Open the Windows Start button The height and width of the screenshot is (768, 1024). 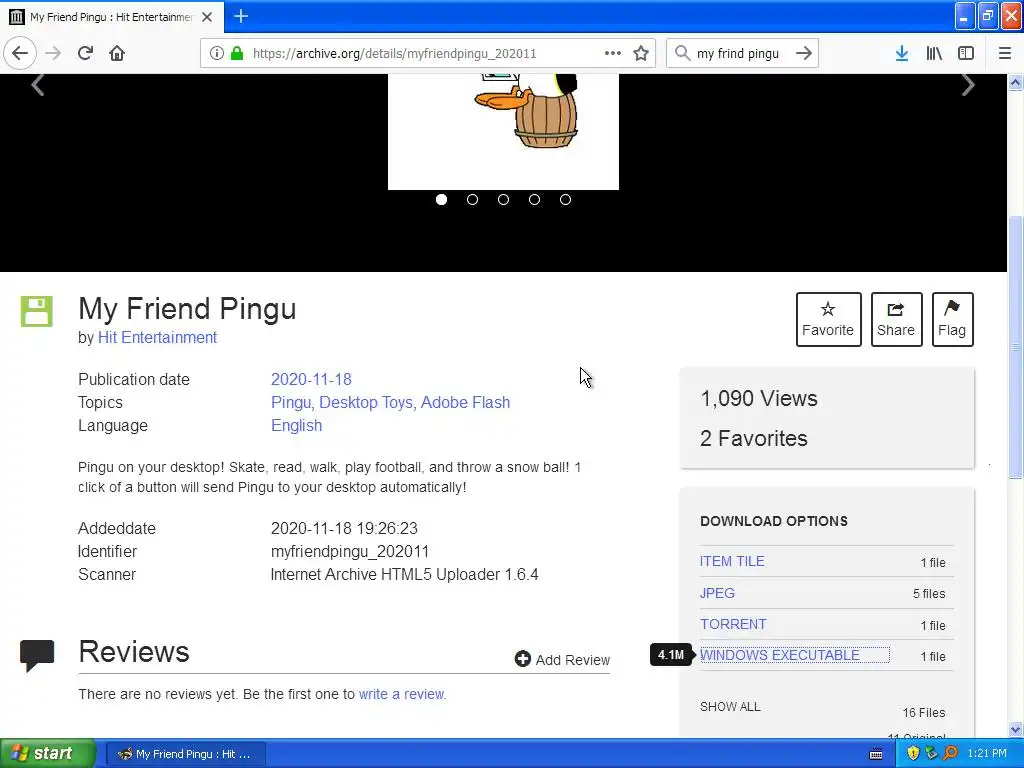pyautogui.click(x=48, y=753)
